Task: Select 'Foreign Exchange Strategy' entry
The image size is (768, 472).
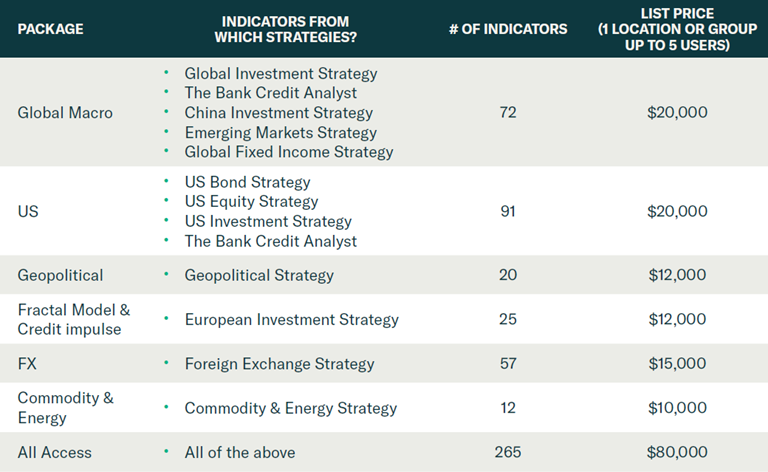Action: tap(279, 364)
